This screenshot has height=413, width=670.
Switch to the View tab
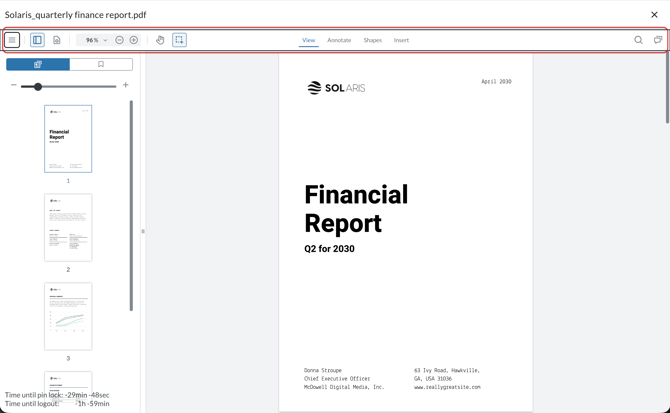pos(309,40)
